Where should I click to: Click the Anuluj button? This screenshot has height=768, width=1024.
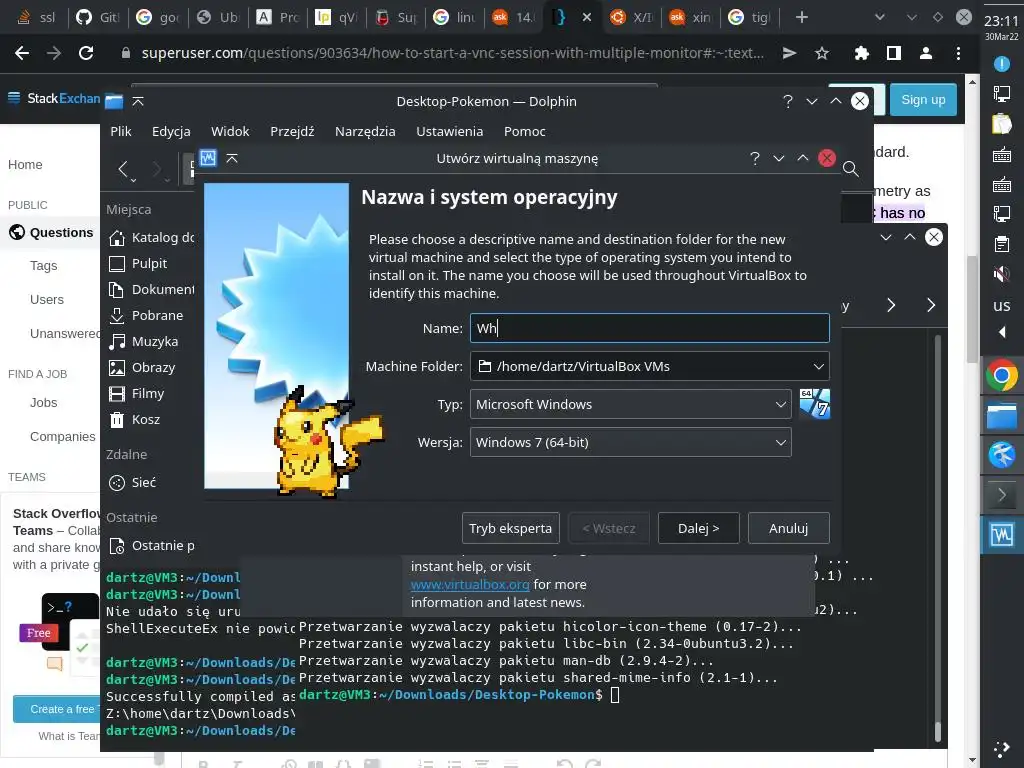(788, 528)
